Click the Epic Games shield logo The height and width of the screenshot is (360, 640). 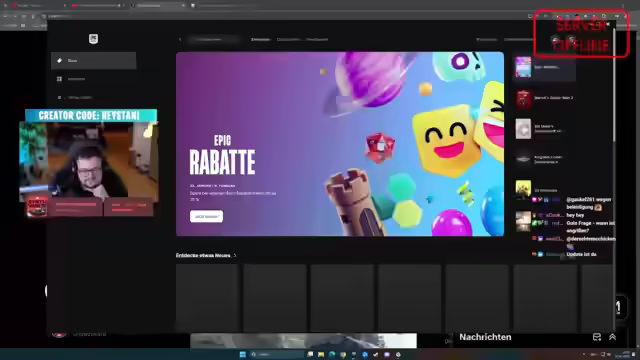(93, 39)
